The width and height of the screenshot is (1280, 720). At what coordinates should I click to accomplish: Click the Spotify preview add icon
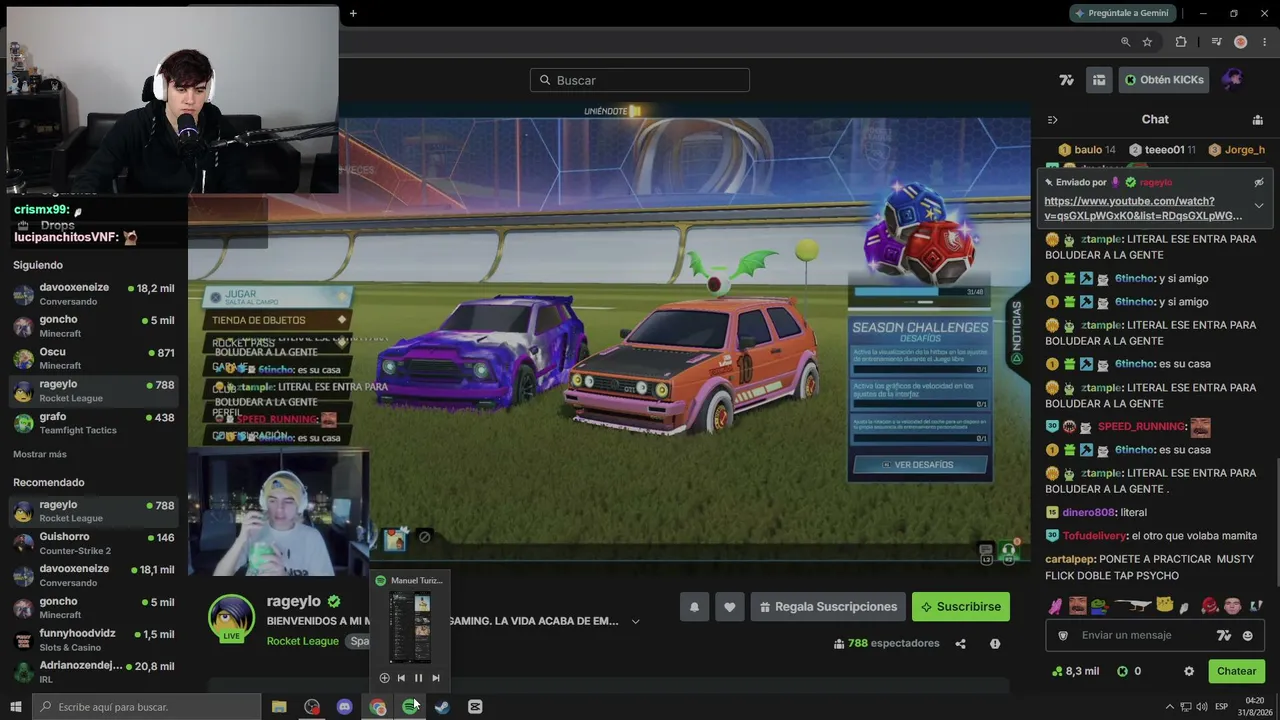384,678
